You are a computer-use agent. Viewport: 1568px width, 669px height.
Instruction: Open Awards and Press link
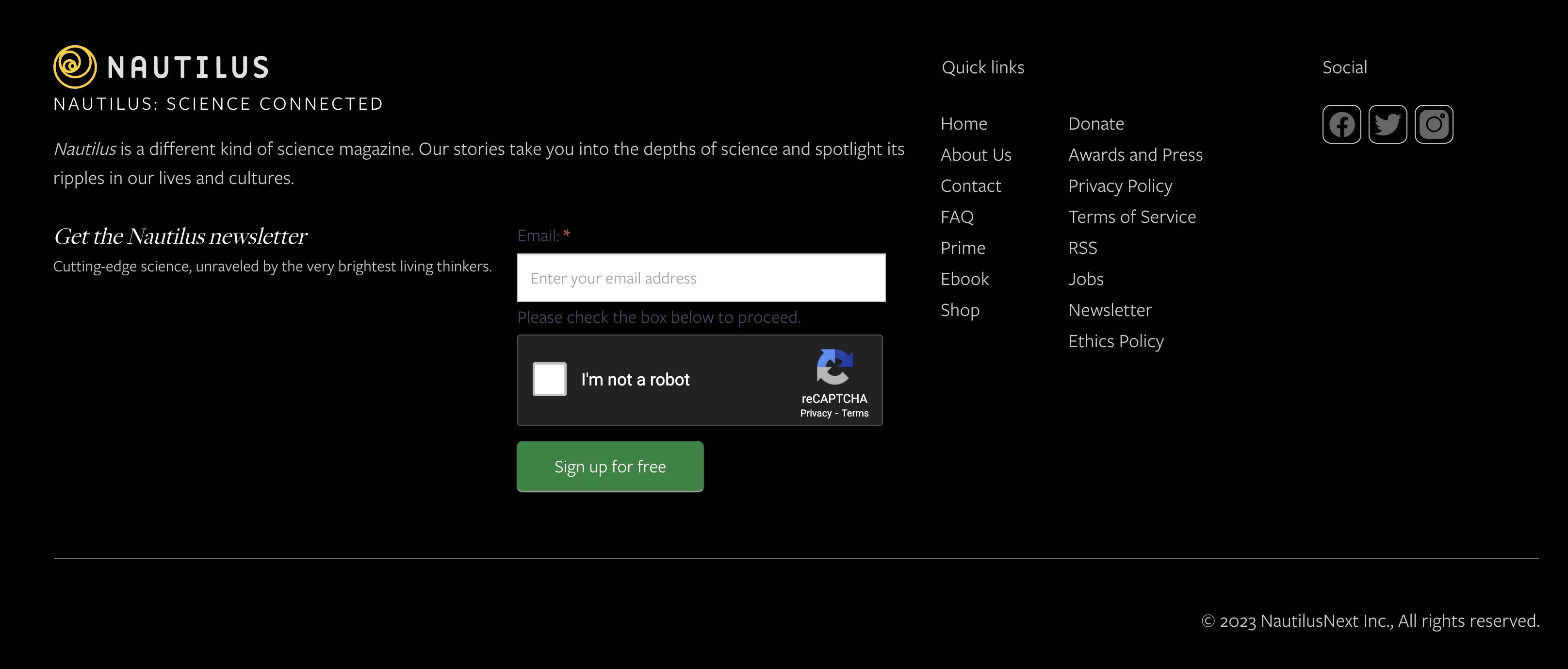(1135, 155)
